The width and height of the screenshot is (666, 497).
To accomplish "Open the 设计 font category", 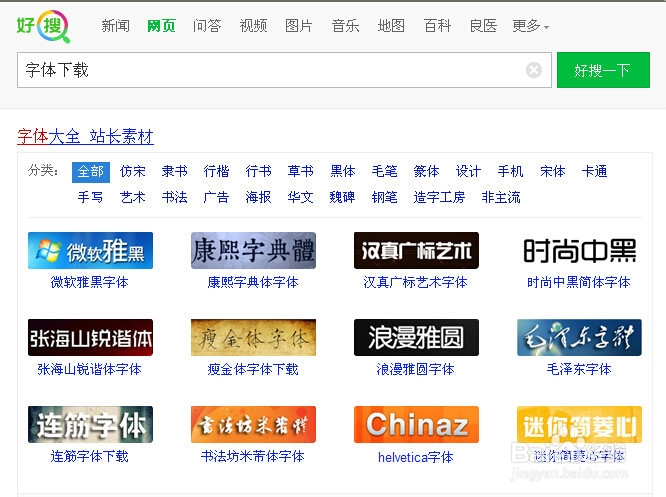I will pyautogui.click(x=468, y=172).
